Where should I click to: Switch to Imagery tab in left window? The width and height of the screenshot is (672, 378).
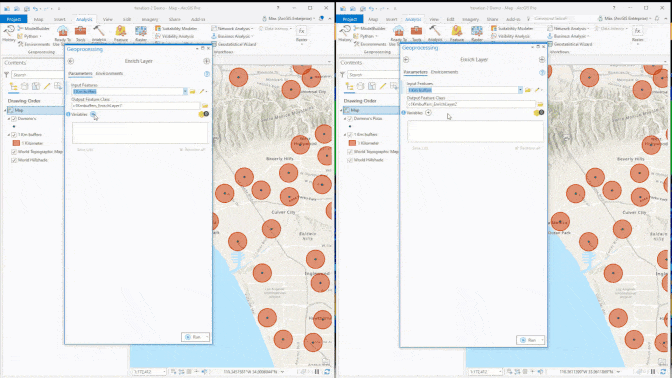[x=150, y=19]
